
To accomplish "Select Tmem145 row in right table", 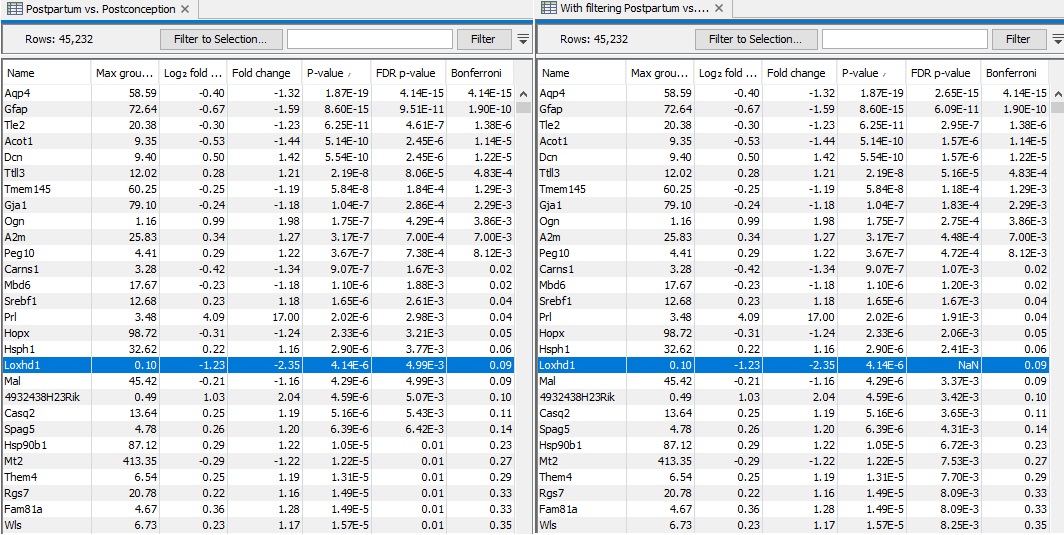I will click(x=793, y=189).
